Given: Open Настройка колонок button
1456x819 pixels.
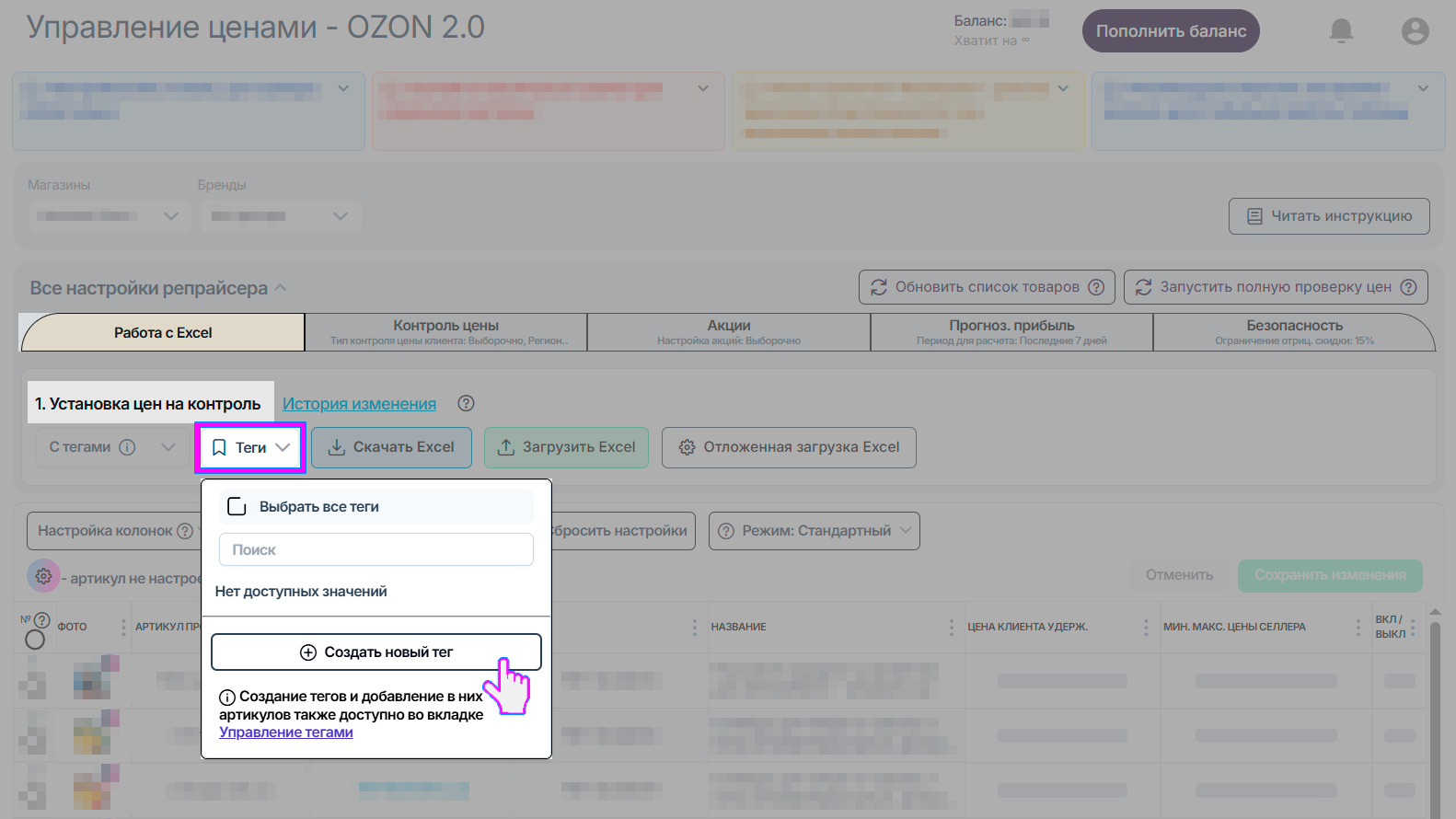Looking at the screenshot, I should coord(114,531).
